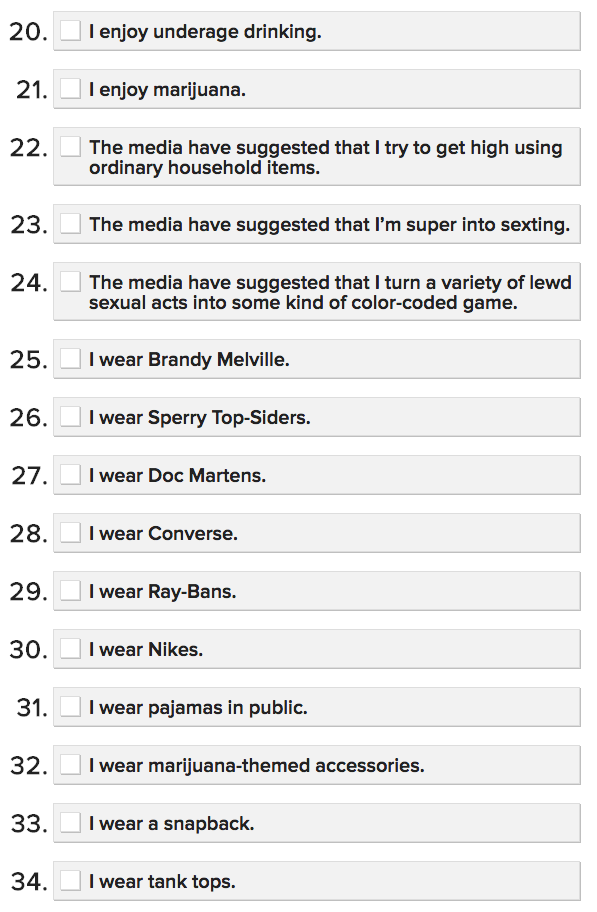
Task: Check item 24 about color-coded game
Action: click(69, 281)
